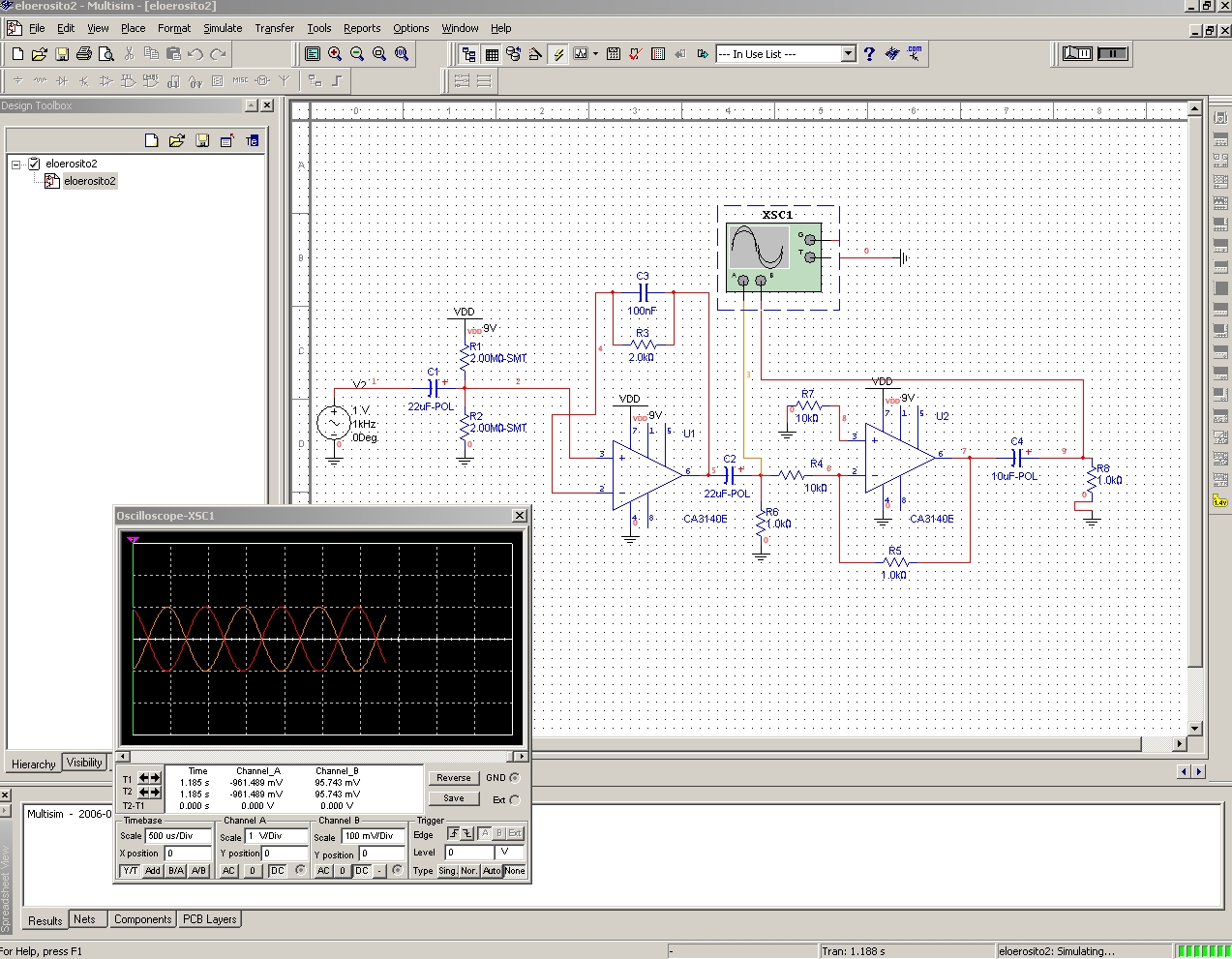
Task: Click the Run simulation lightning icon
Action: pyautogui.click(x=558, y=54)
